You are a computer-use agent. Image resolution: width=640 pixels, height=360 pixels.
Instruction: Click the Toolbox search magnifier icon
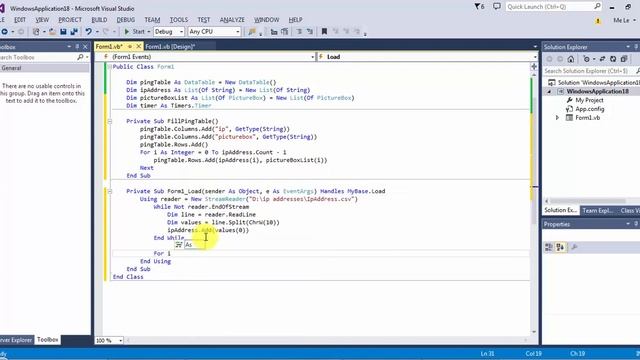click(x=80, y=57)
